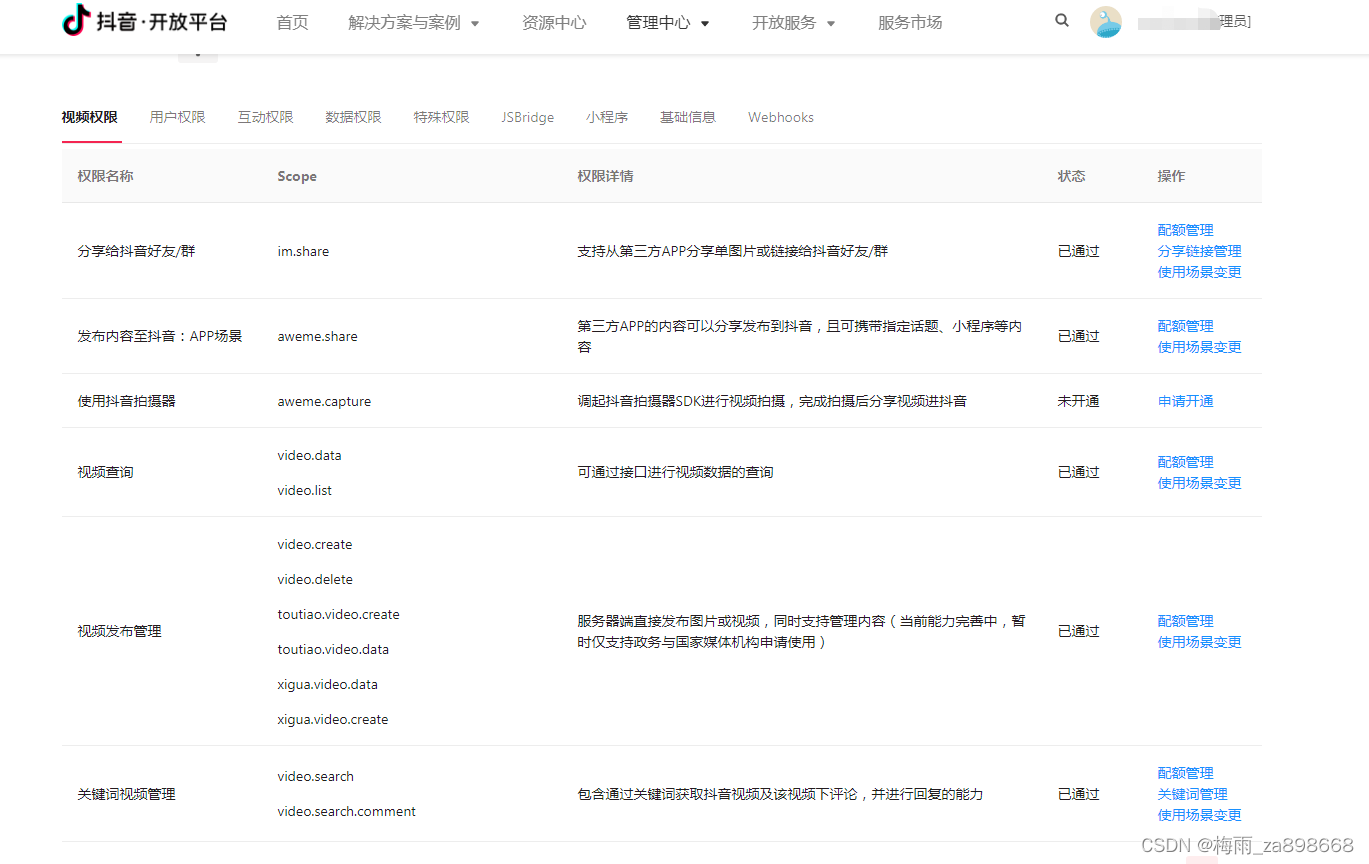Image resolution: width=1369 pixels, height=864 pixels.
Task: Click the user avatar in header
Action: [x=1105, y=22]
